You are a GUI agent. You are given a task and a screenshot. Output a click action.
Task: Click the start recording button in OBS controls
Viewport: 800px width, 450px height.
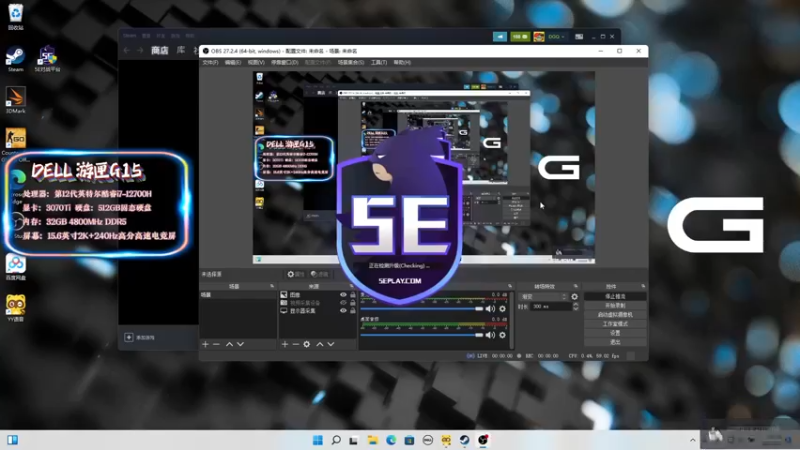coord(615,306)
